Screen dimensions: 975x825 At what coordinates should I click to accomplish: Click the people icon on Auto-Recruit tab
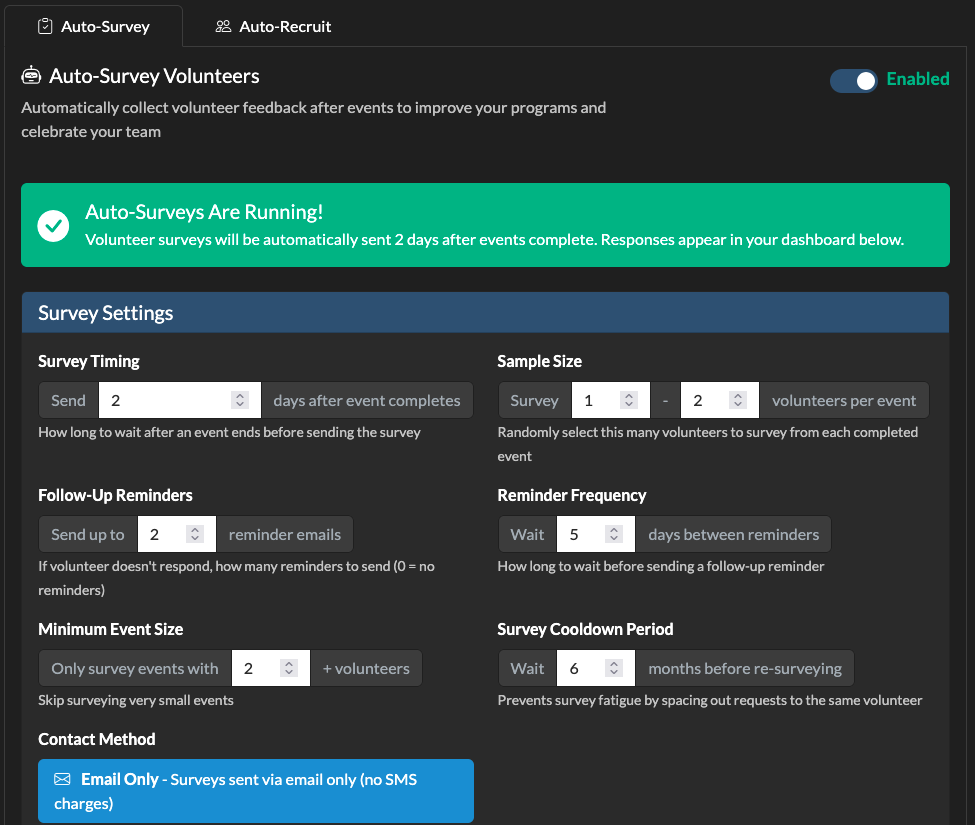pyautogui.click(x=223, y=27)
